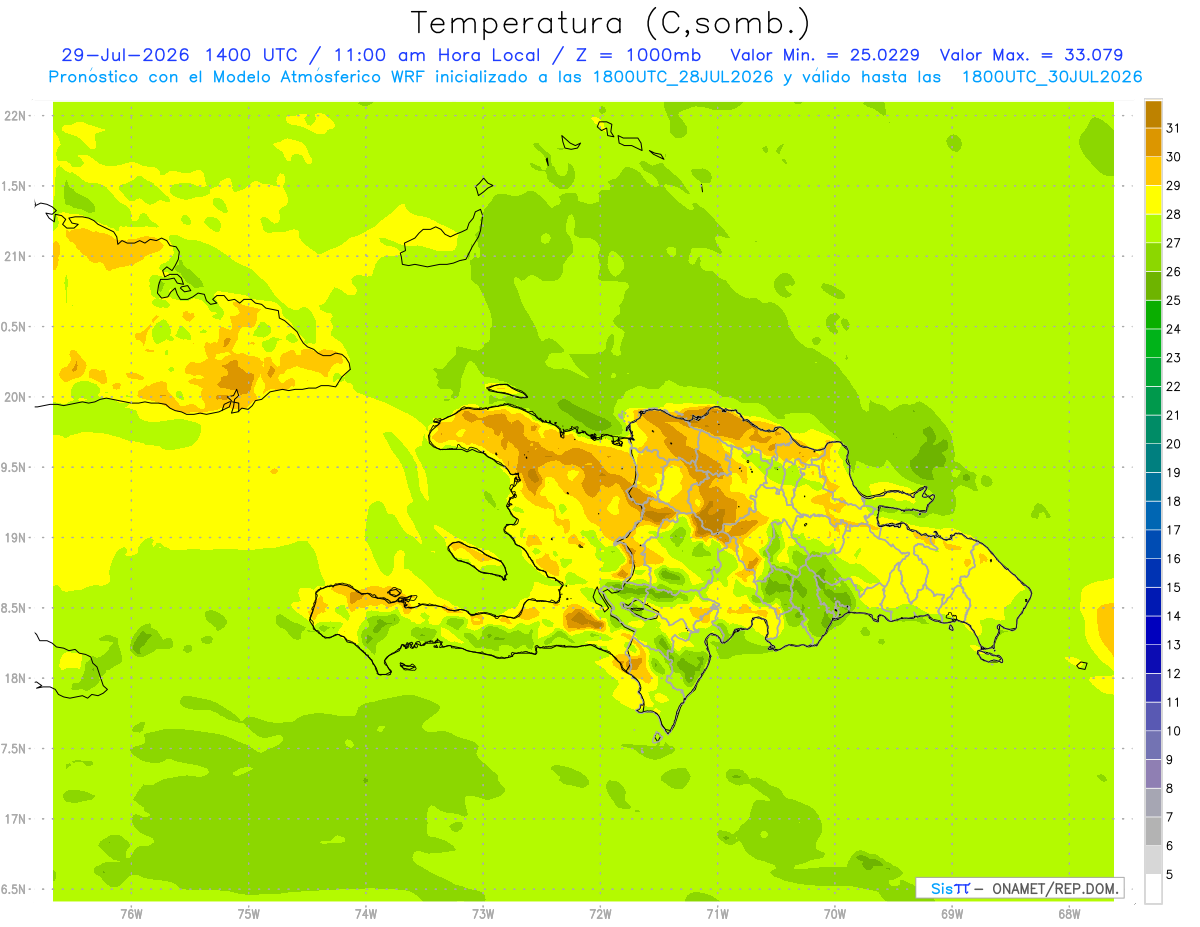The height and width of the screenshot is (927, 1200).
Task: Click the "Valor Min. = 25.0229" value
Action: (825, 55)
